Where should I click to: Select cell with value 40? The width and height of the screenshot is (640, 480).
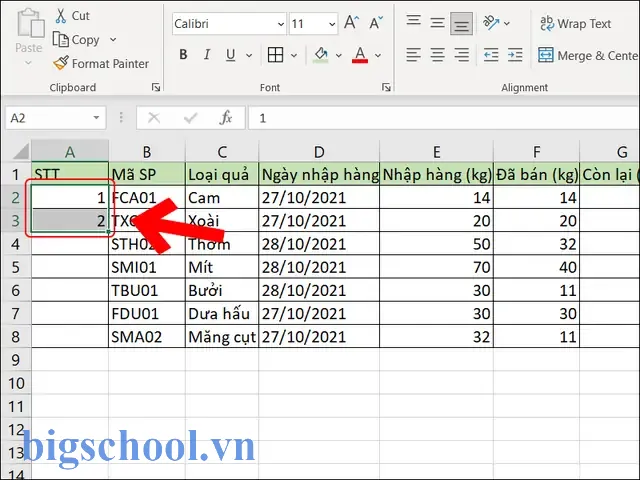tap(537, 267)
